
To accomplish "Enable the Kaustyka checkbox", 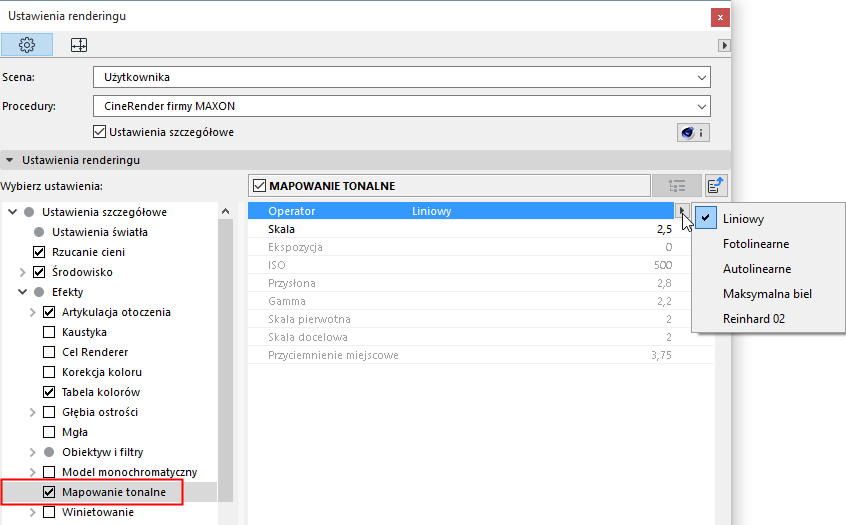I will point(49,332).
